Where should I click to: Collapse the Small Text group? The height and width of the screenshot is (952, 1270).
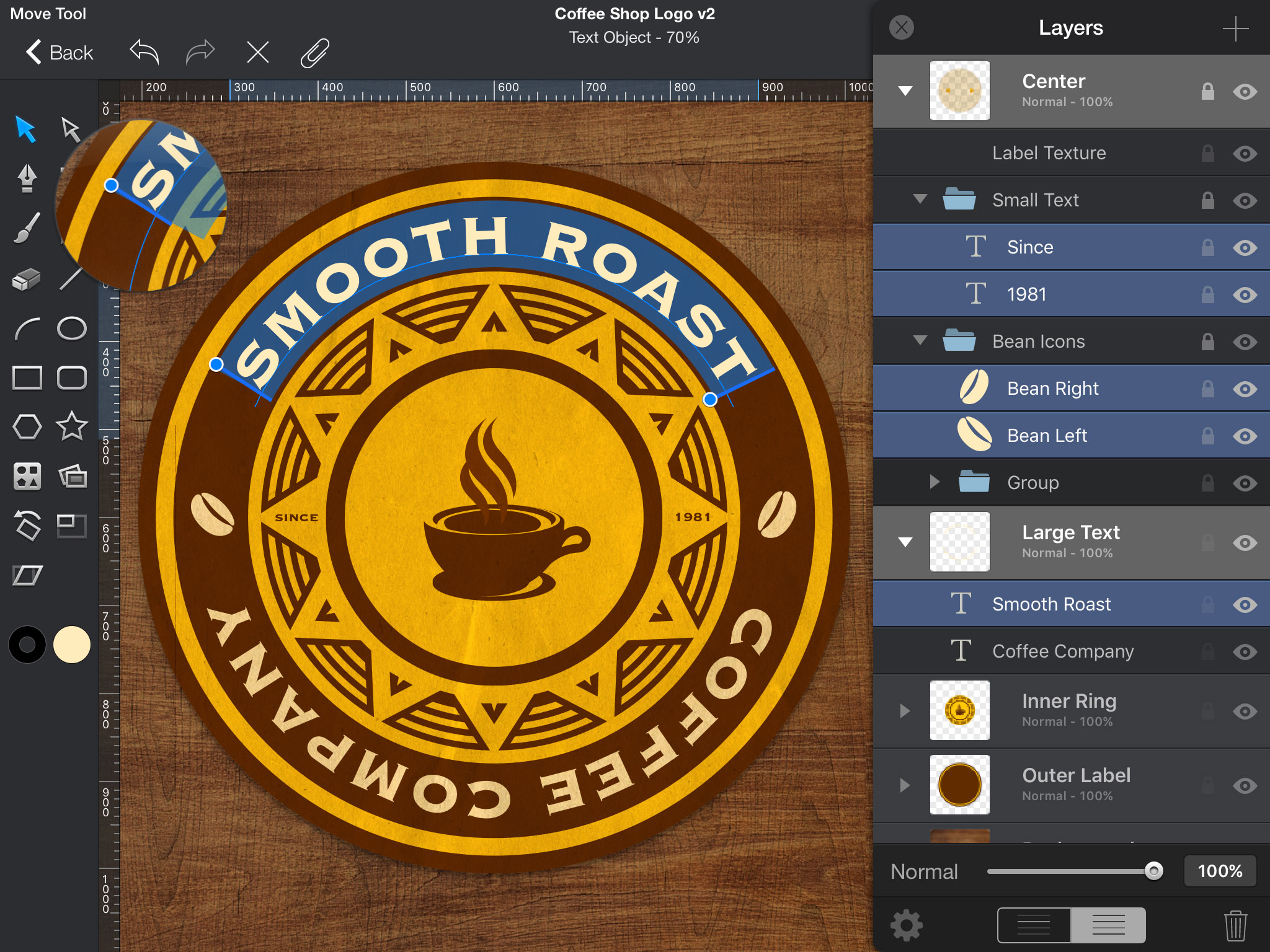(920, 200)
